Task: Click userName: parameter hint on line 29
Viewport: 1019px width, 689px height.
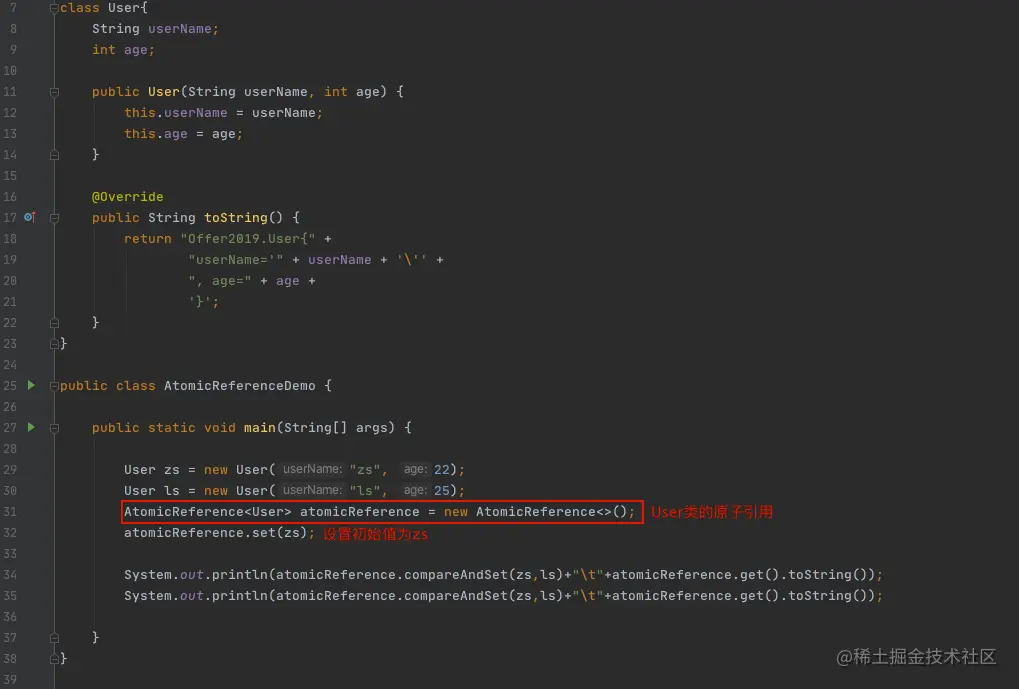Action: (x=312, y=469)
